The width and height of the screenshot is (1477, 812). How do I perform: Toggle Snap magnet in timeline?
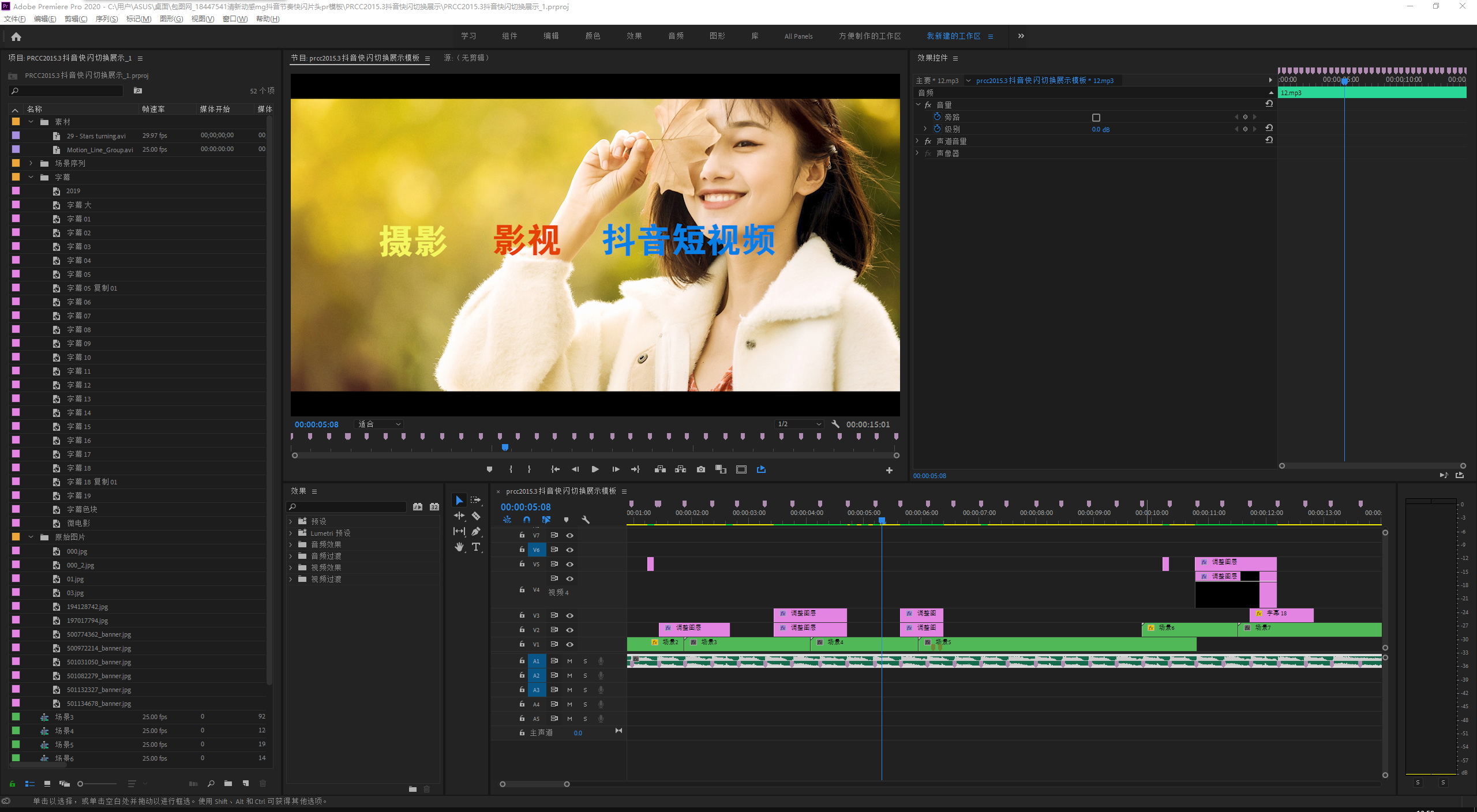point(527,520)
